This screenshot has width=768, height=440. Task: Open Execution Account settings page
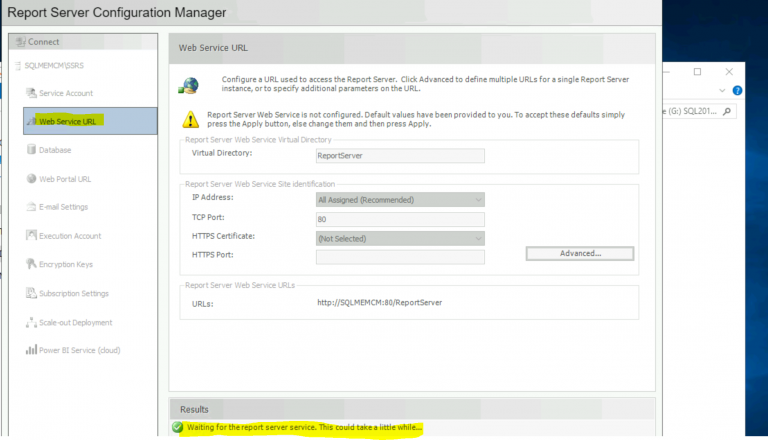click(x=70, y=236)
